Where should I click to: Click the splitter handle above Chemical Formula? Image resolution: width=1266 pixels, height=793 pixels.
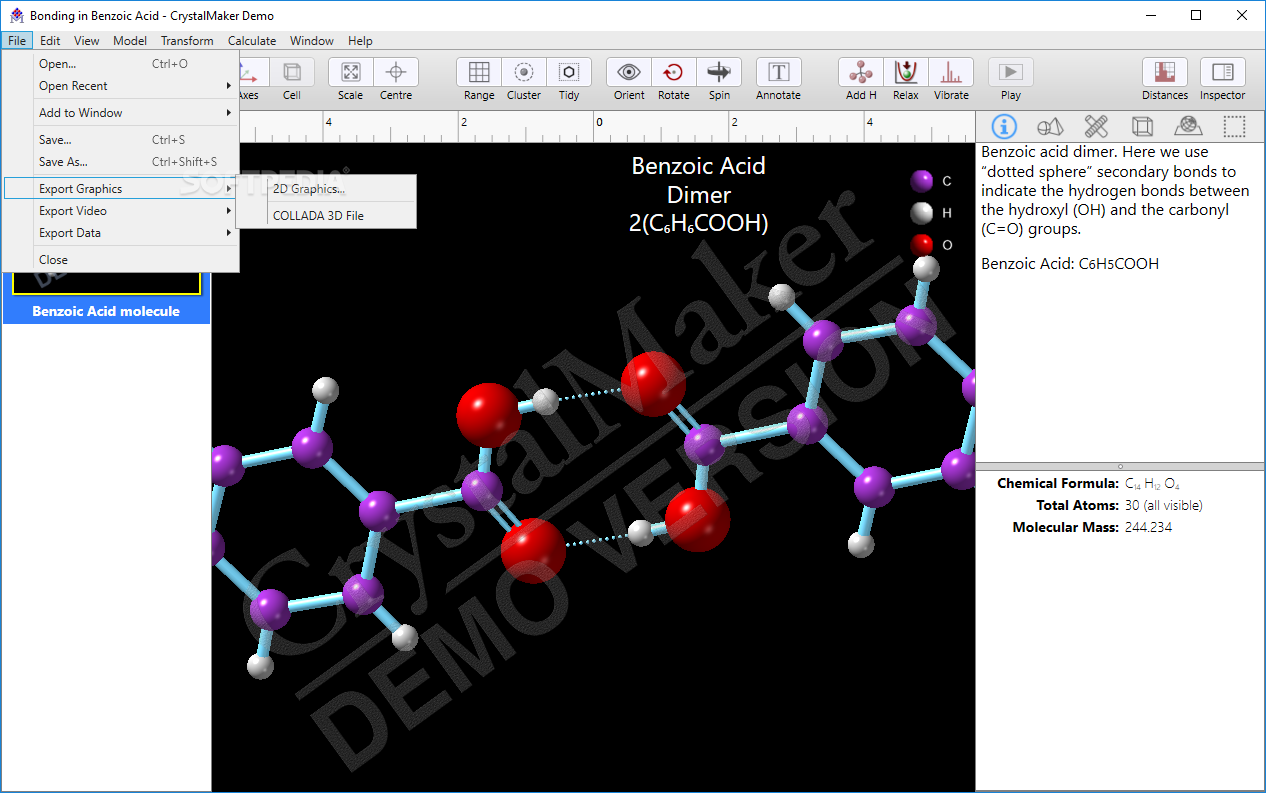(1120, 466)
